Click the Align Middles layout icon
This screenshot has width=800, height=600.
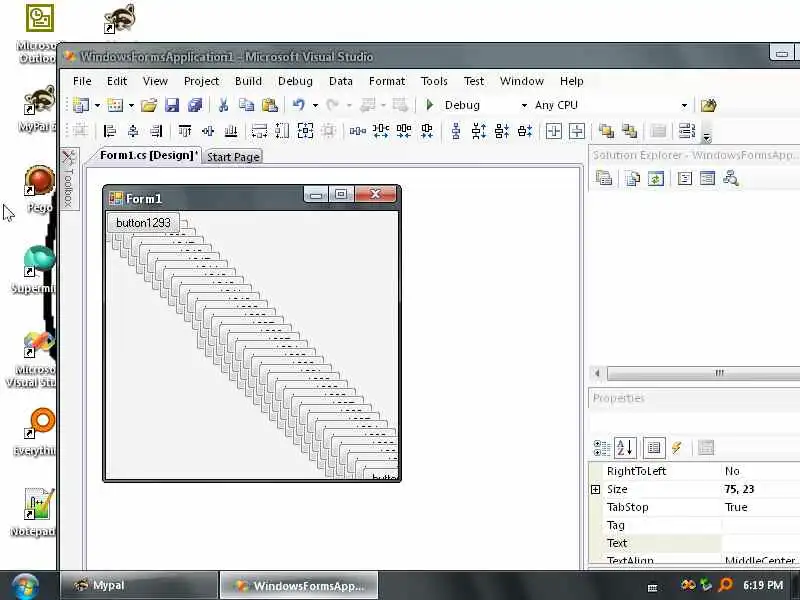(208, 131)
